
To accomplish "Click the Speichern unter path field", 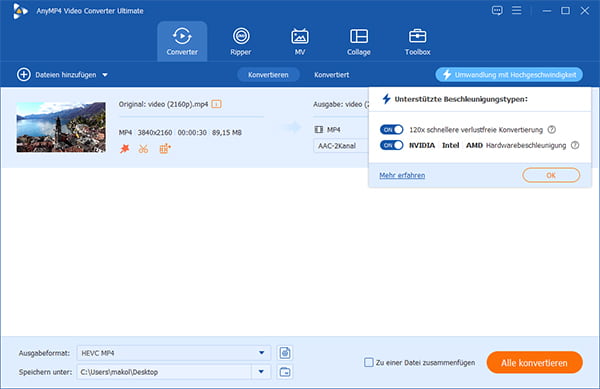I will (x=164, y=372).
